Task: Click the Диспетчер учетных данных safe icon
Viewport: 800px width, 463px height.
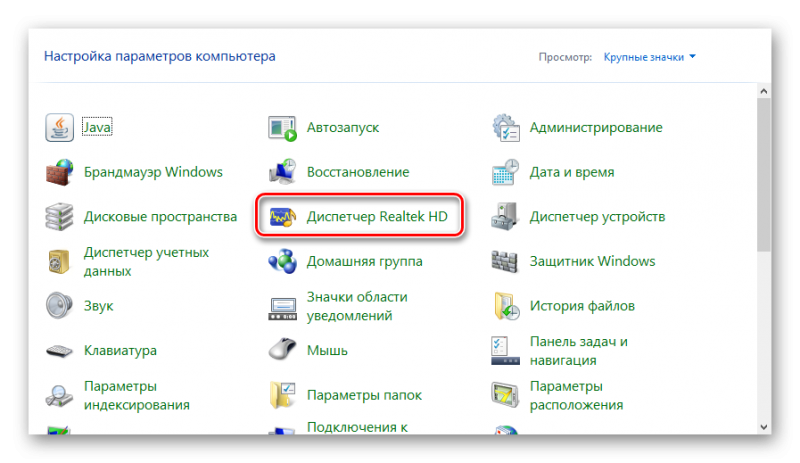Action: pyautogui.click(x=59, y=261)
